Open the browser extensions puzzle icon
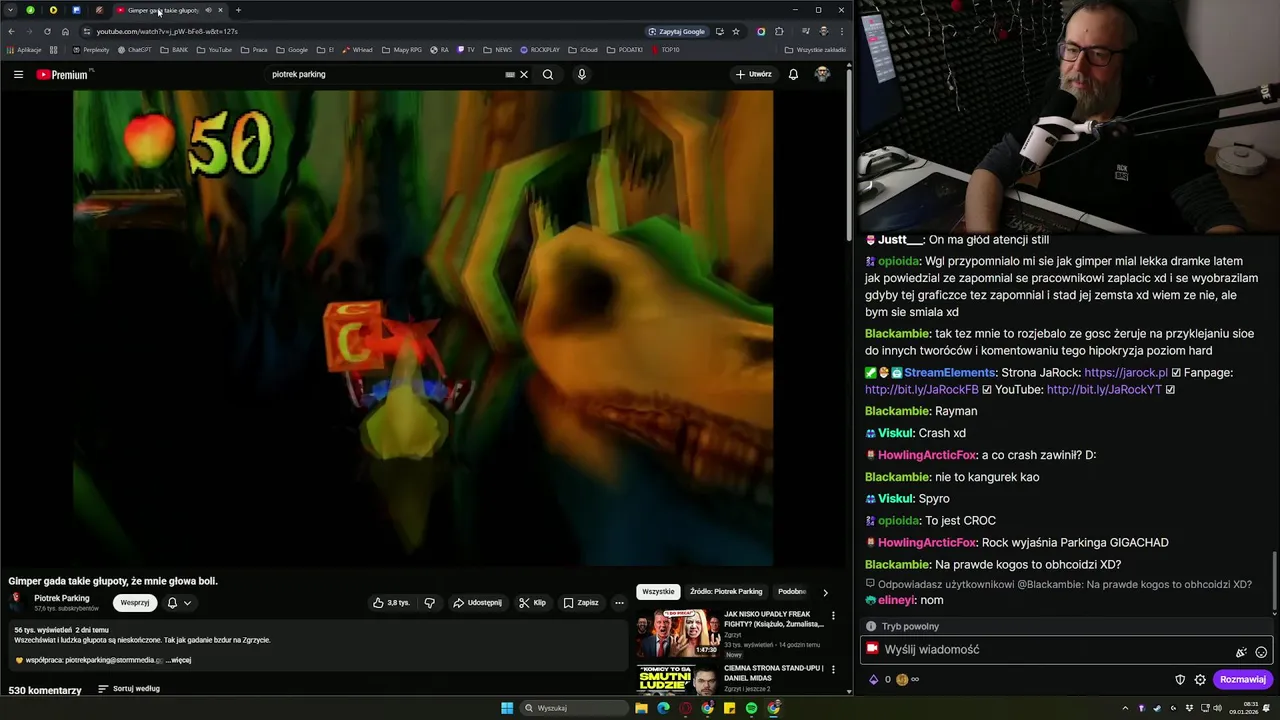 (x=779, y=31)
